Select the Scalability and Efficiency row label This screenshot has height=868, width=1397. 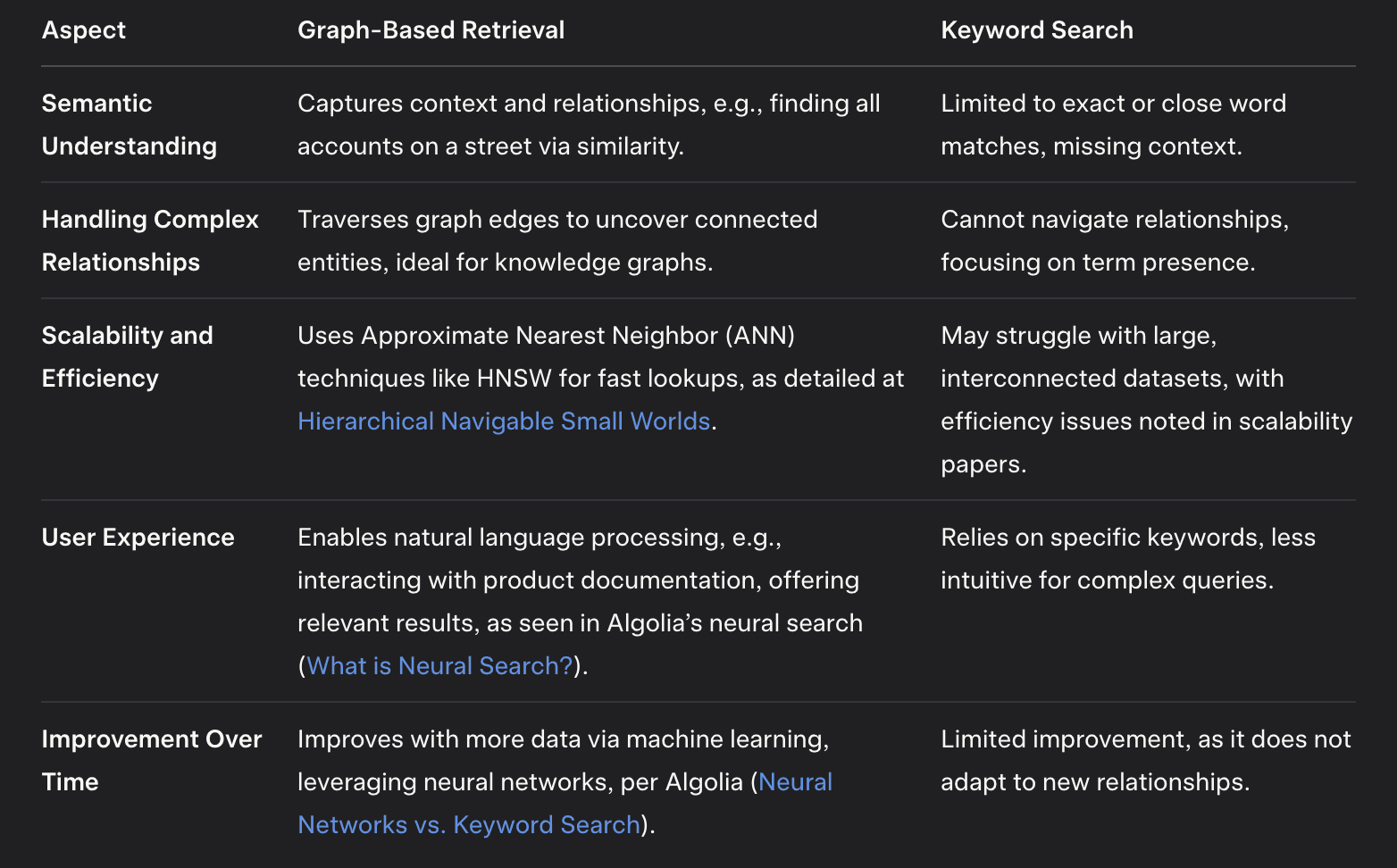click(x=128, y=356)
